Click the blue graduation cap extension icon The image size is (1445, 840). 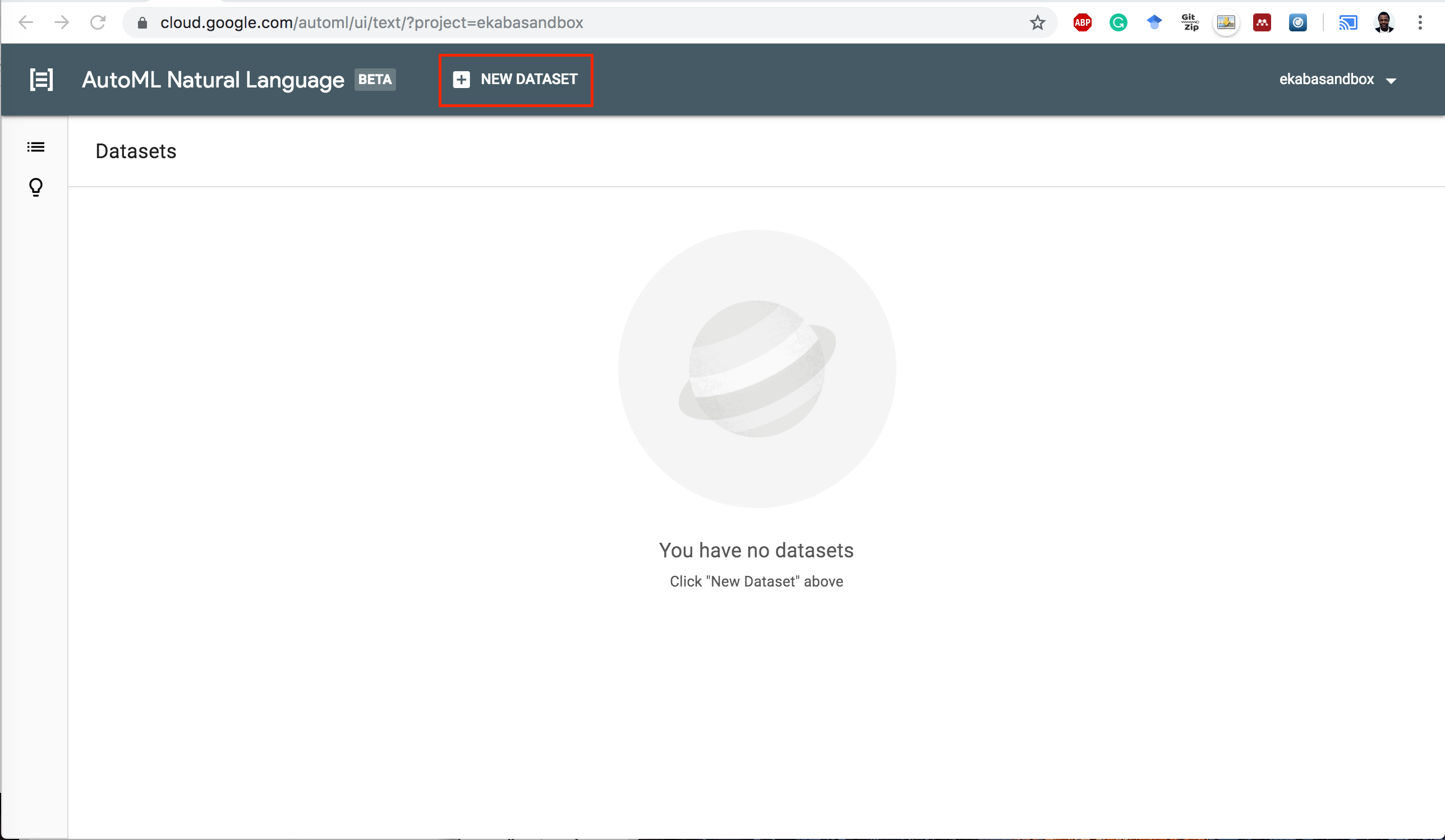coord(1154,22)
